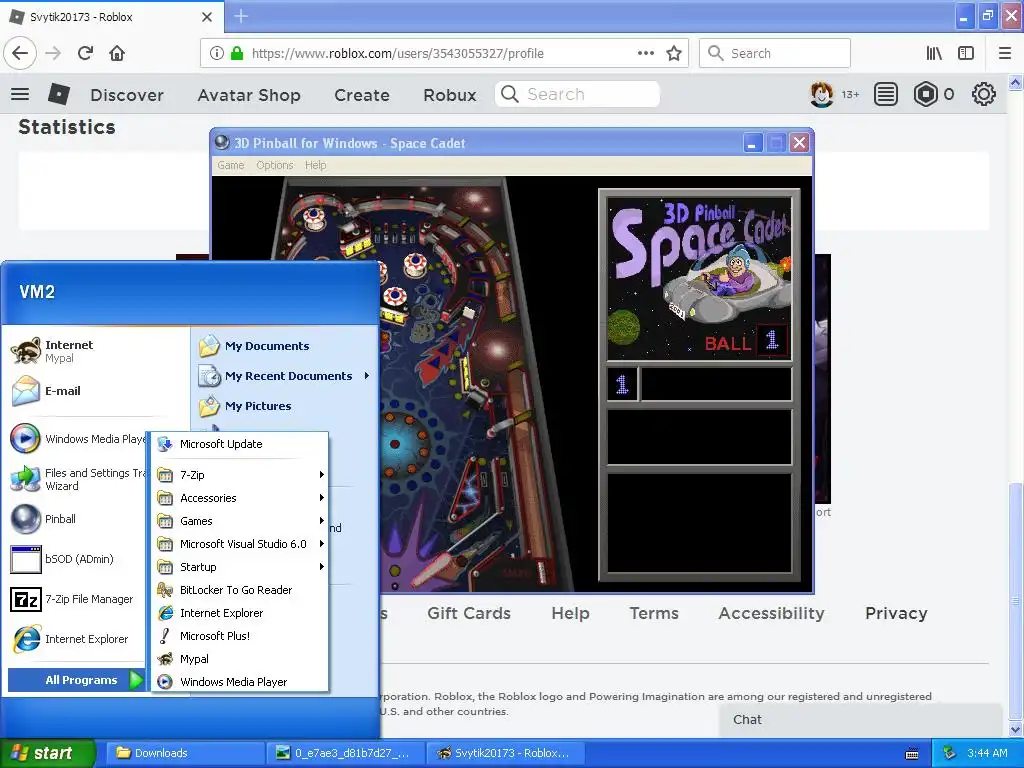
Task: Launch Mypal from All Programs list
Action: coord(240,659)
